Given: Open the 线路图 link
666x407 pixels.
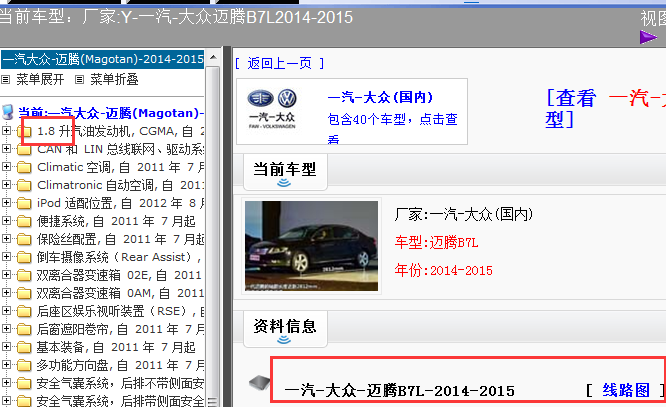Looking at the screenshot, I should click(626, 390).
